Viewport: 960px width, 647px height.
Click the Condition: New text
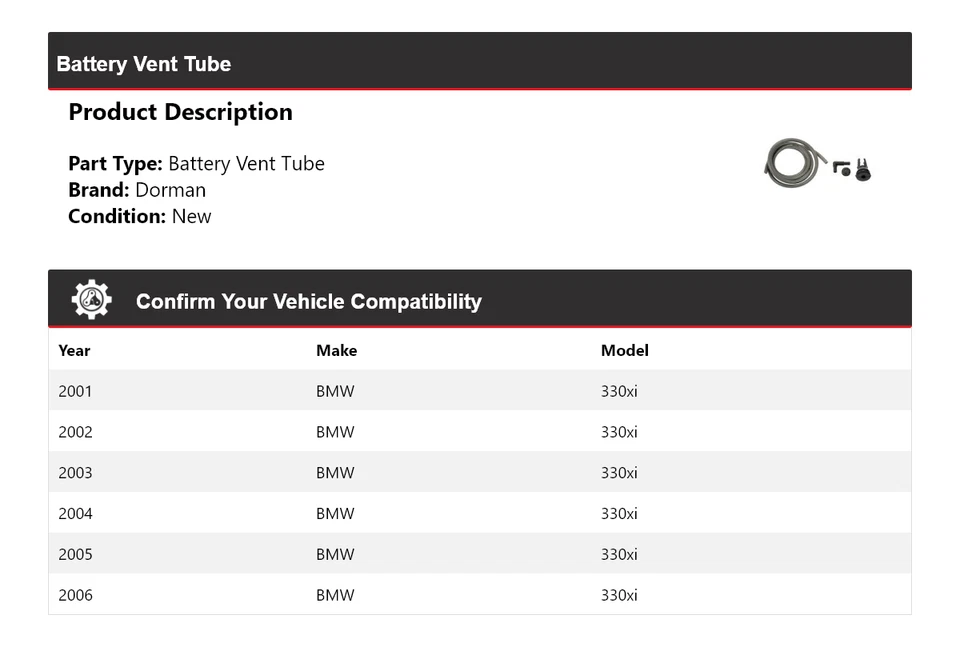click(140, 216)
